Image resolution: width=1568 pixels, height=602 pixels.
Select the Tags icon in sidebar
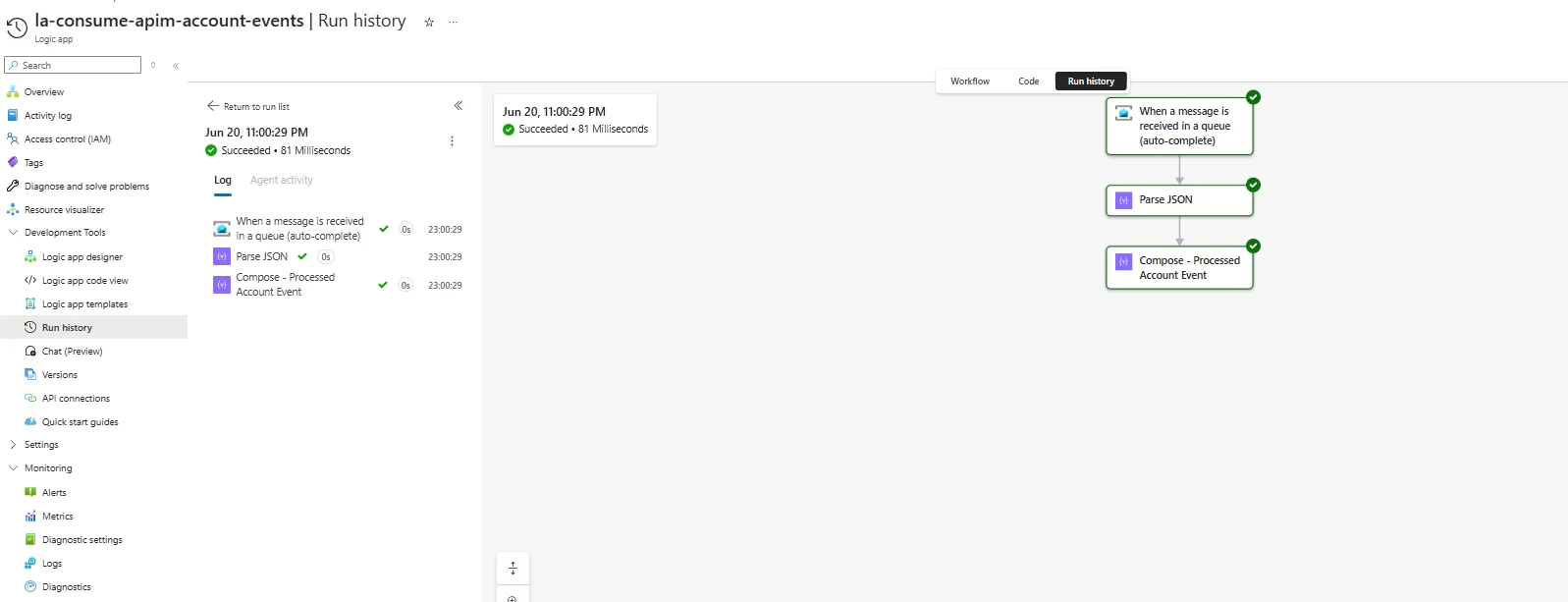coord(13,162)
